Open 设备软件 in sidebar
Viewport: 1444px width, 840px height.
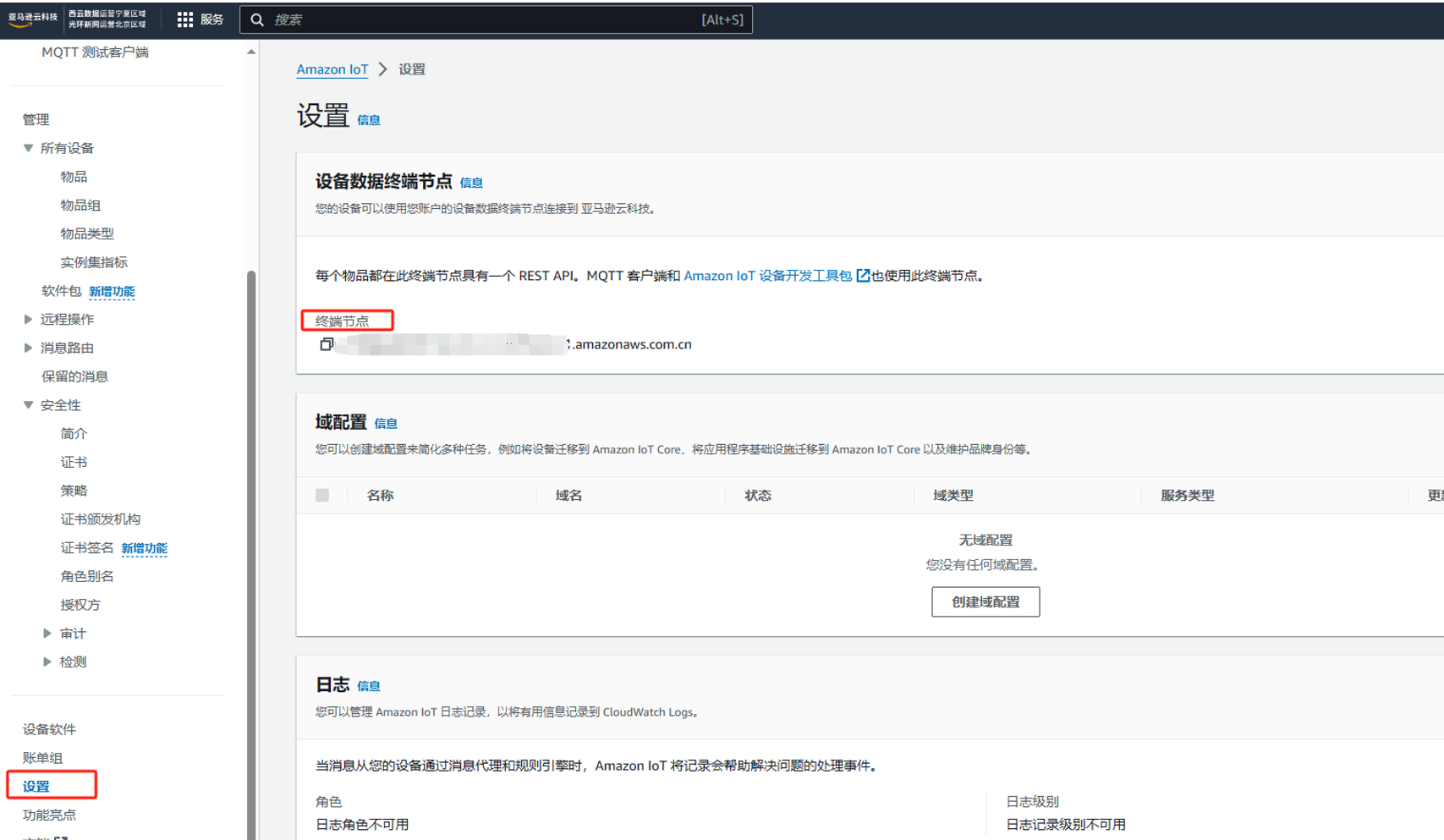point(49,729)
